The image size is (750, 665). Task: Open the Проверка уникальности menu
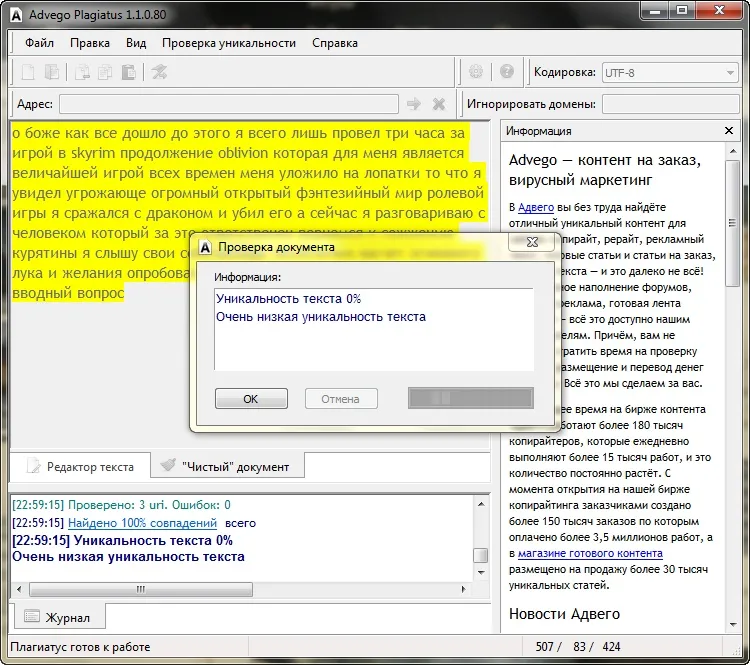(x=229, y=43)
